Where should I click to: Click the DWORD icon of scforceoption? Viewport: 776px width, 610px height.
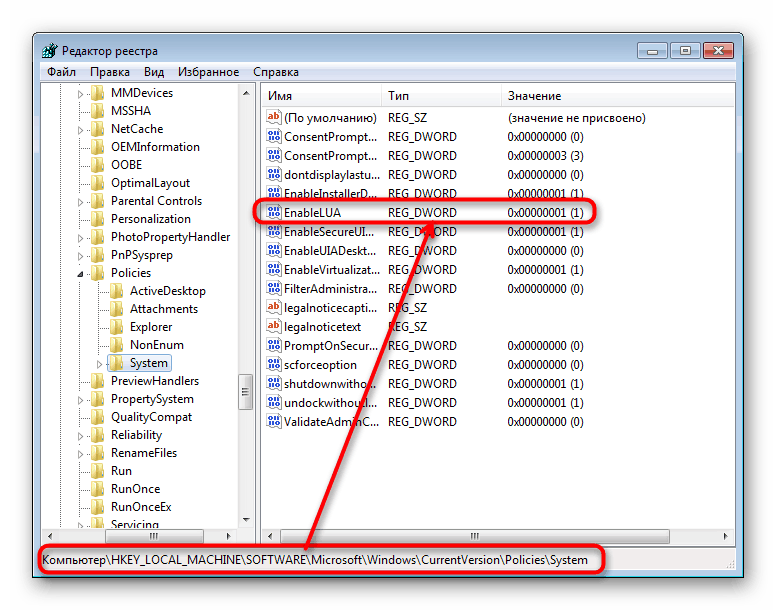pos(274,364)
